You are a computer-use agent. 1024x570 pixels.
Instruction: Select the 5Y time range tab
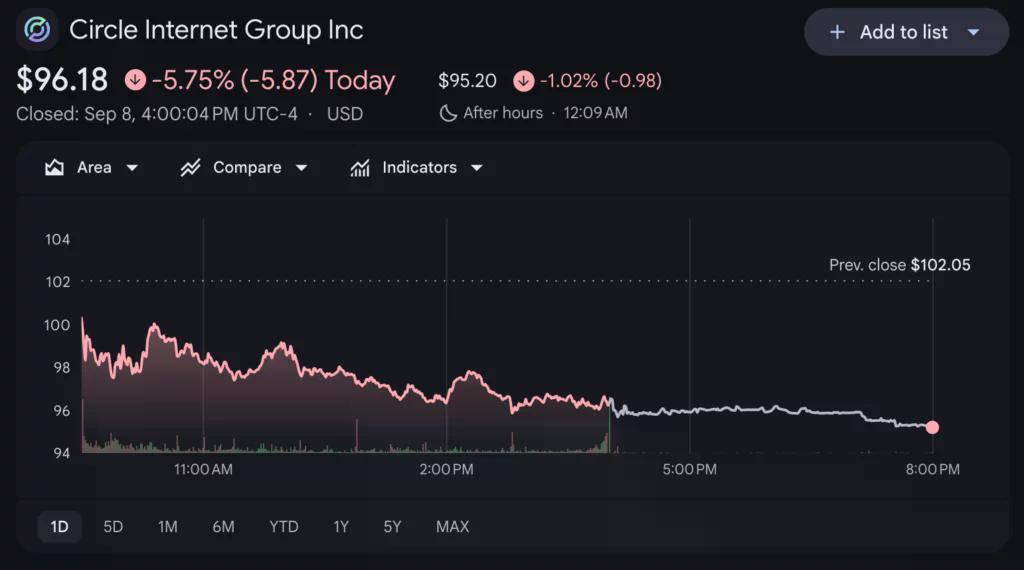pos(392,527)
